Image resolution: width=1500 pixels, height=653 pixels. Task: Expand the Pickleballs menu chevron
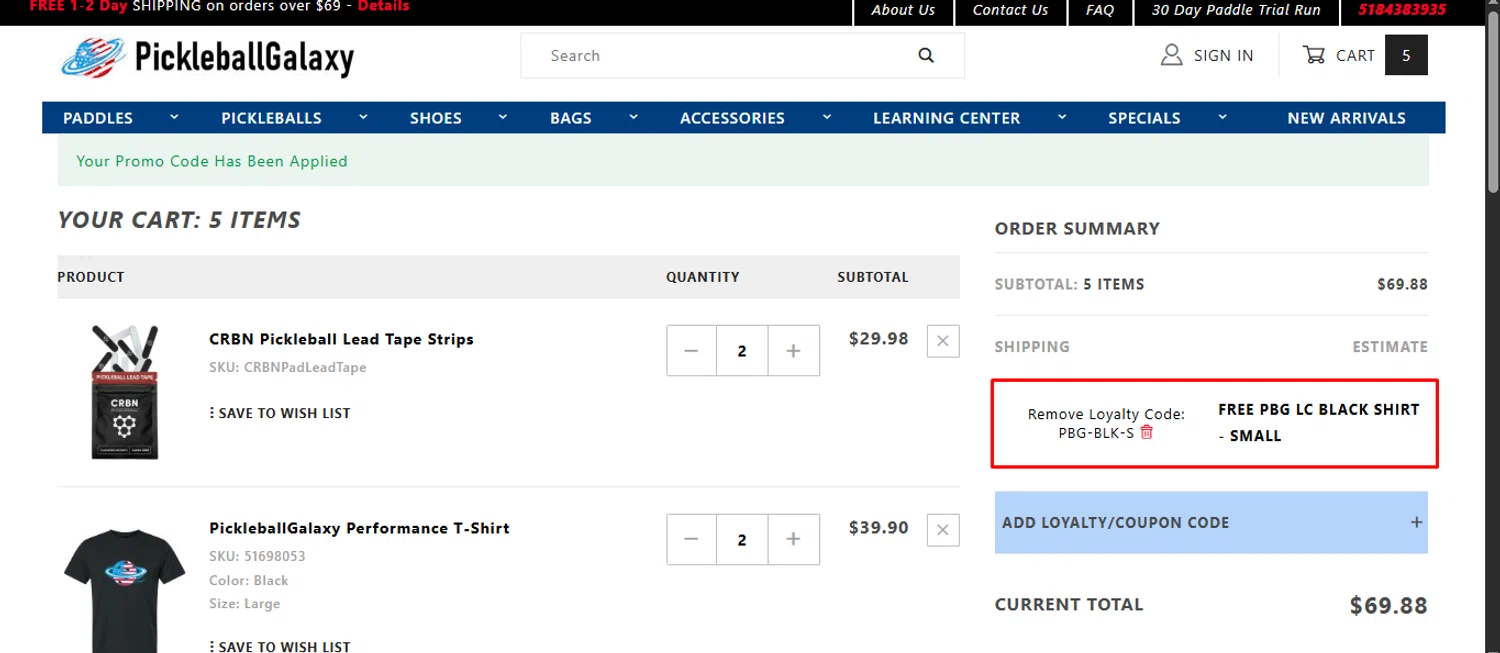363,117
